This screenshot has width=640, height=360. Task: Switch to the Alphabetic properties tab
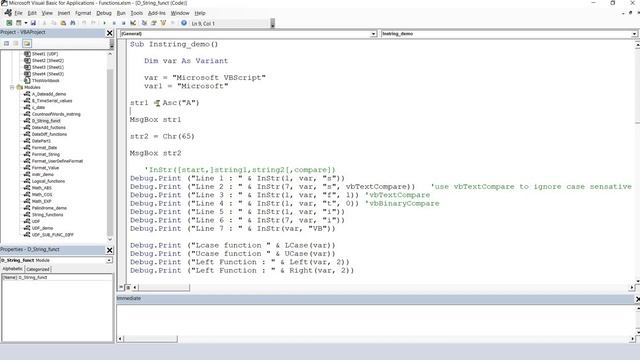pyautogui.click(x=13, y=269)
